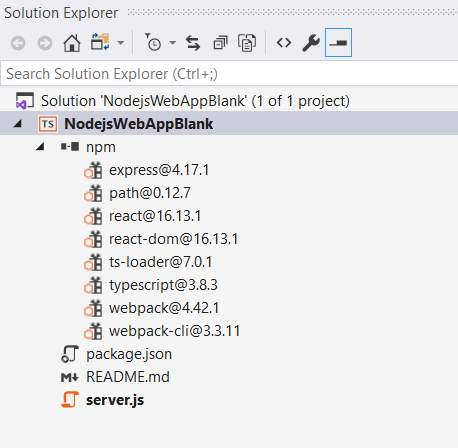
Task: Click the react-dom package icon
Action: 93,239
